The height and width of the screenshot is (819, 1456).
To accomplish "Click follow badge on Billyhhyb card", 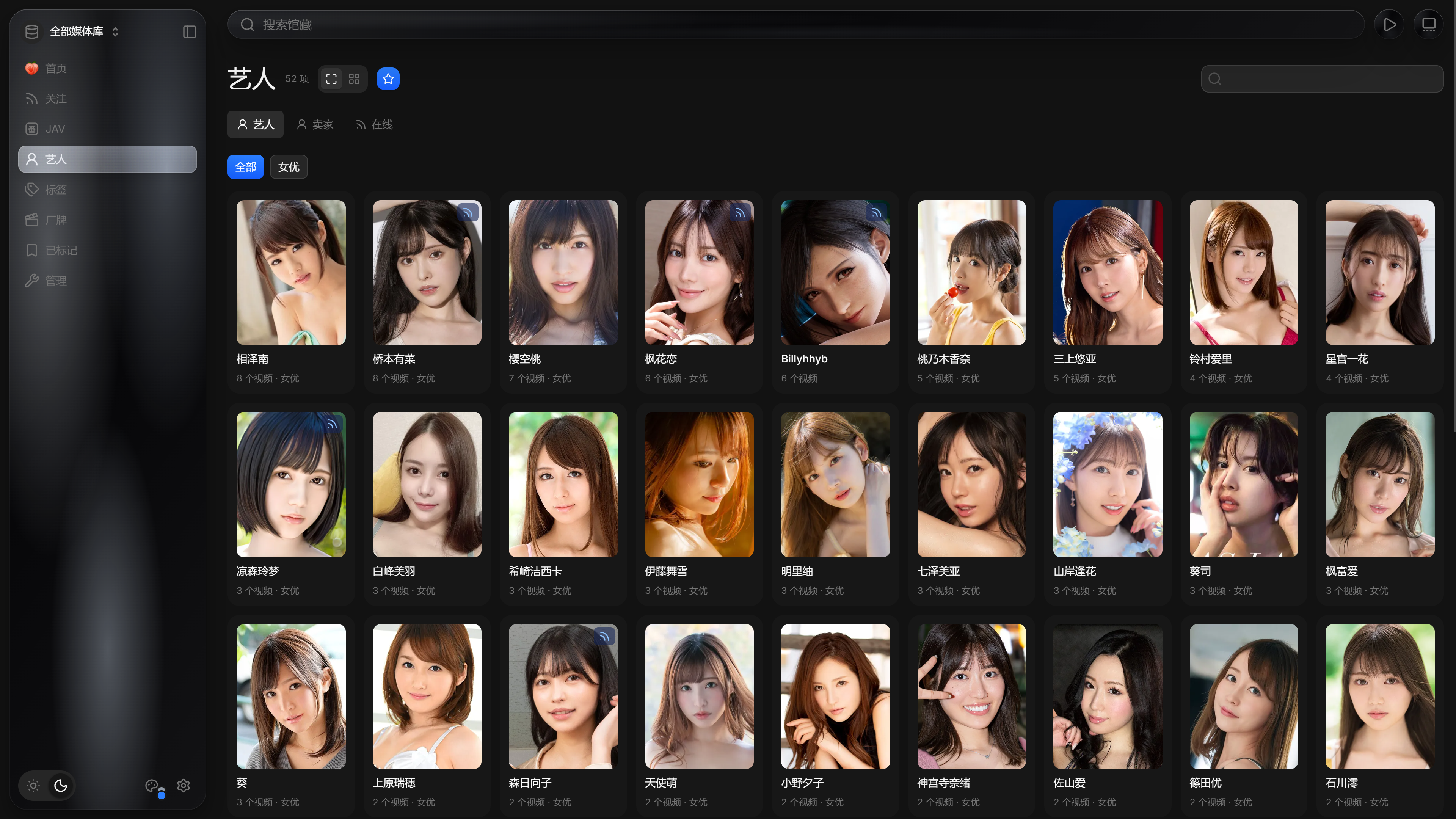I will click(x=876, y=213).
